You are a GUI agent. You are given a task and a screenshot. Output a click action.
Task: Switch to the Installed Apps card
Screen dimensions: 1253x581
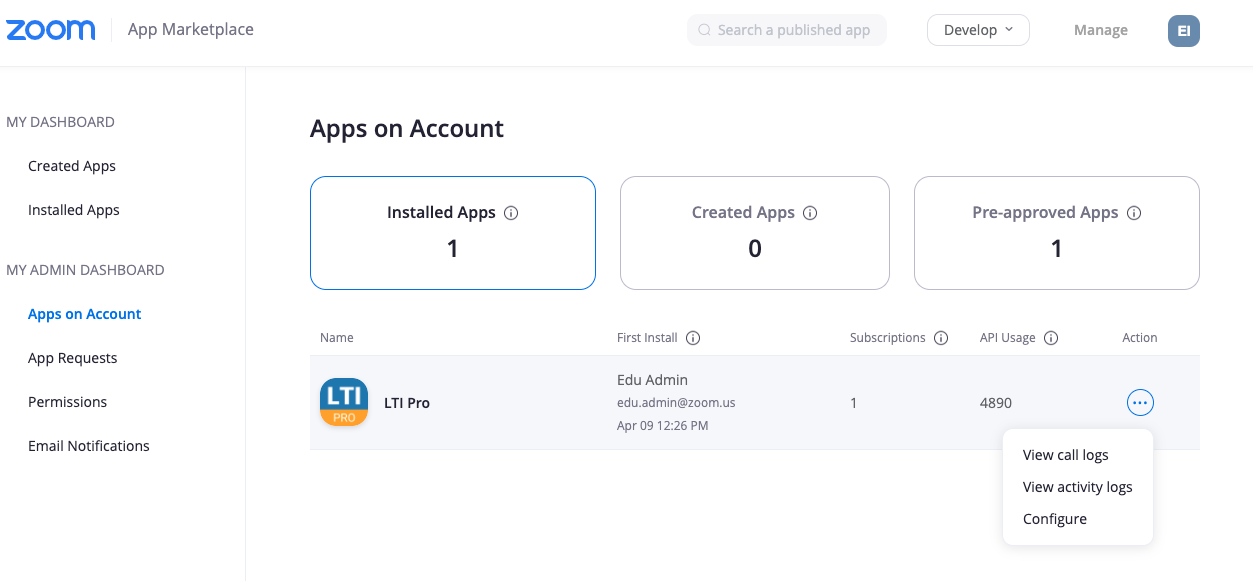(x=453, y=233)
